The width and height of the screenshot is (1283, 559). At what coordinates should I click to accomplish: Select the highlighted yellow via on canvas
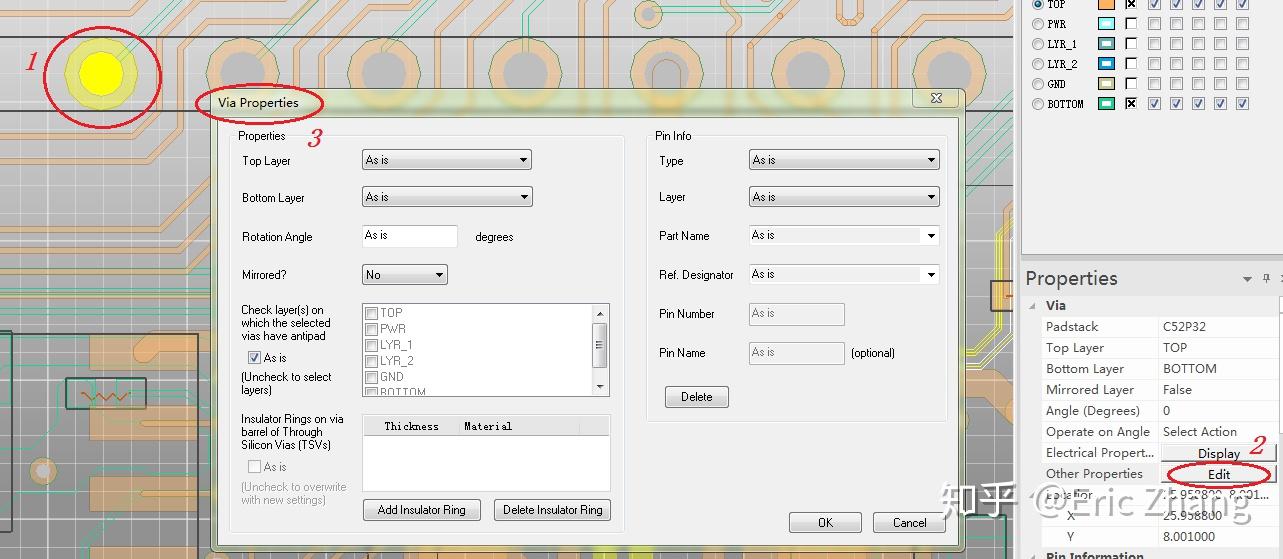click(101, 73)
